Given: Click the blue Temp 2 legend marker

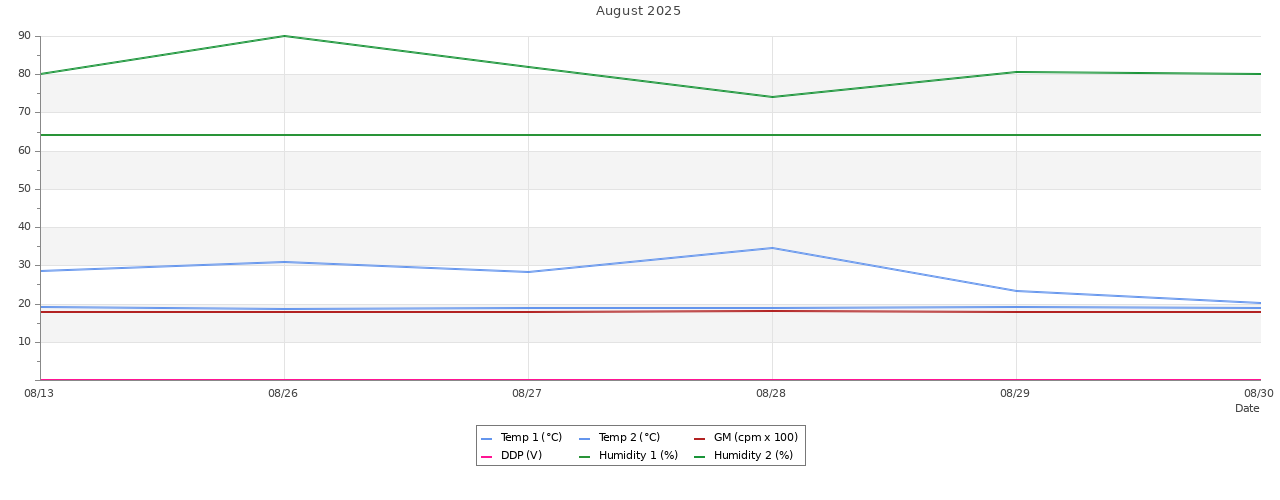Looking at the screenshot, I should [585, 439].
